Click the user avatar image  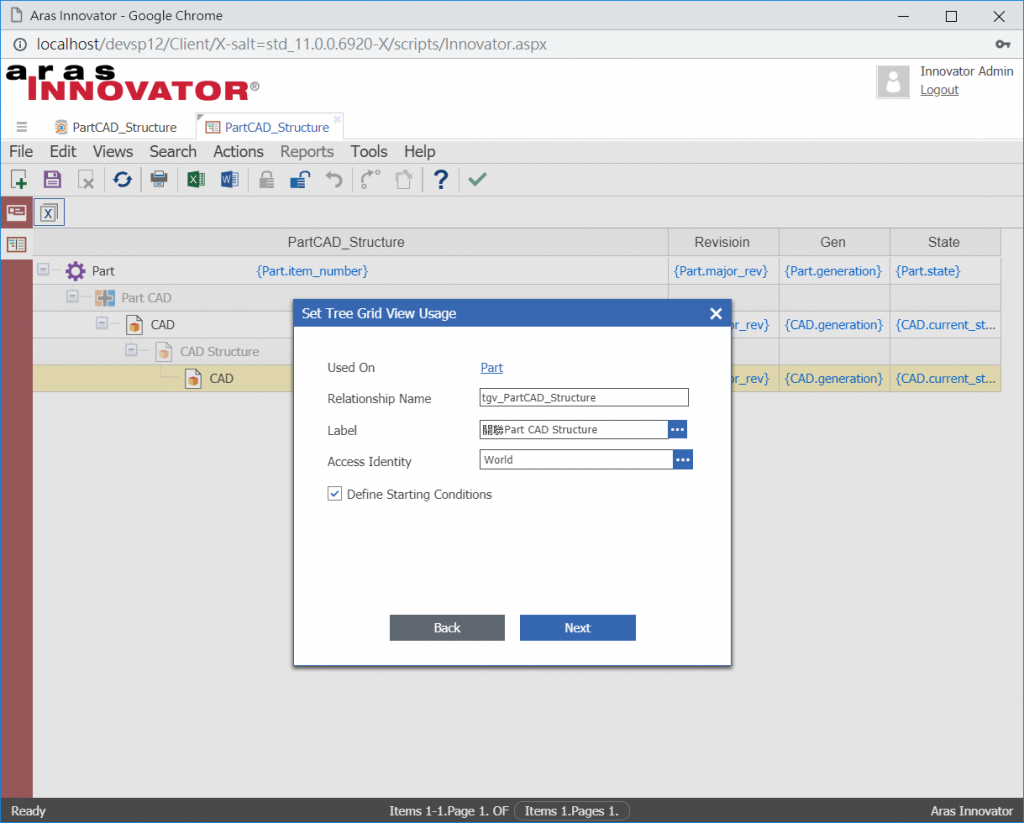pos(893,82)
